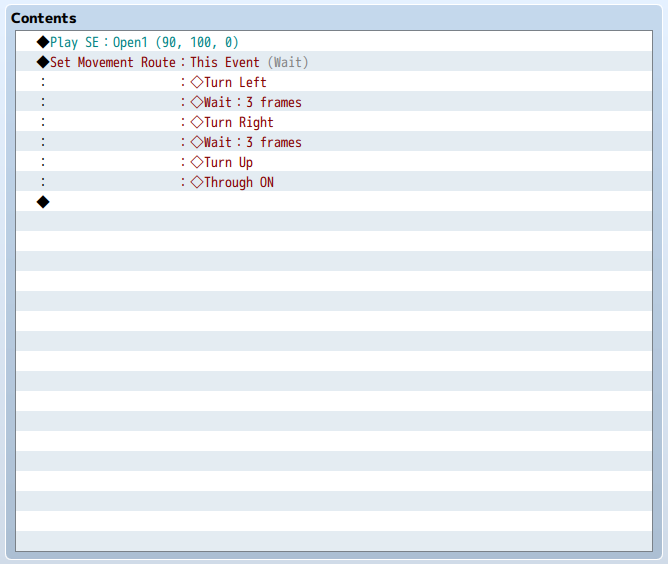Select the Through ON movement step
668x564 pixels.
[x=238, y=182]
